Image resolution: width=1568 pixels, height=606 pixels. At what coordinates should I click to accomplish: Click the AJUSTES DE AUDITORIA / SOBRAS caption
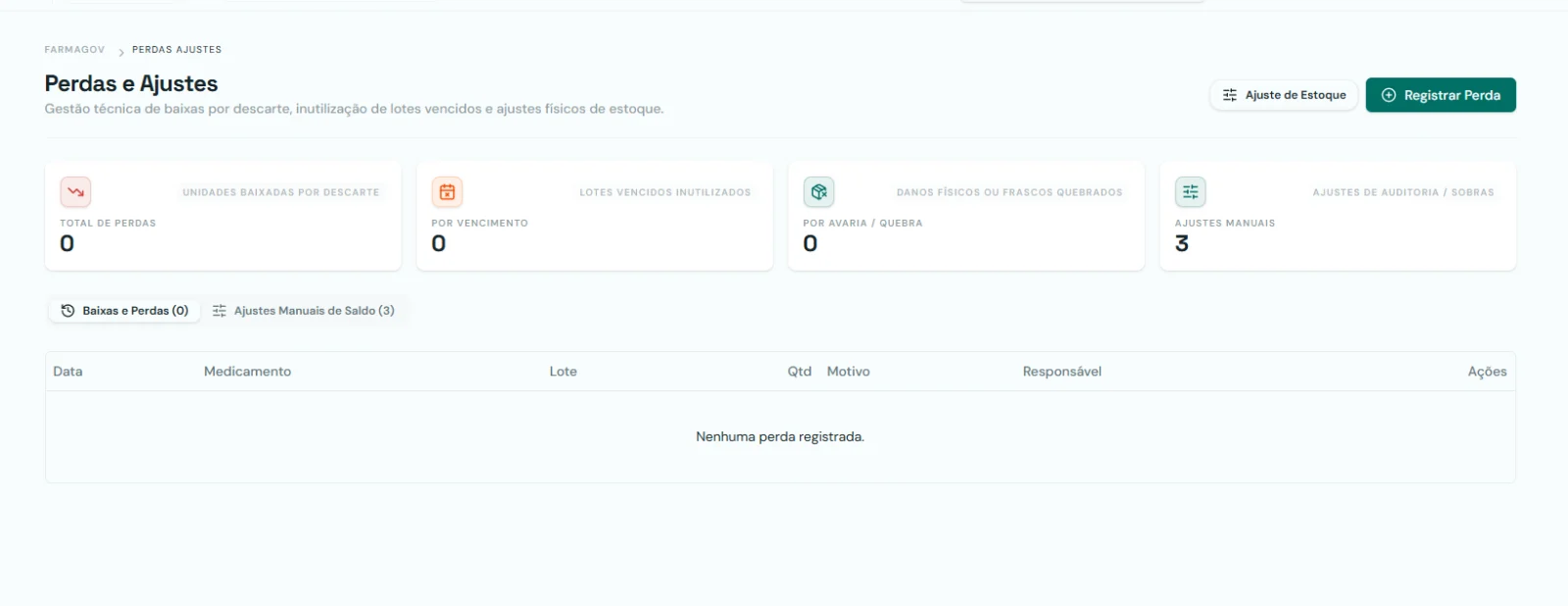click(1403, 193)
